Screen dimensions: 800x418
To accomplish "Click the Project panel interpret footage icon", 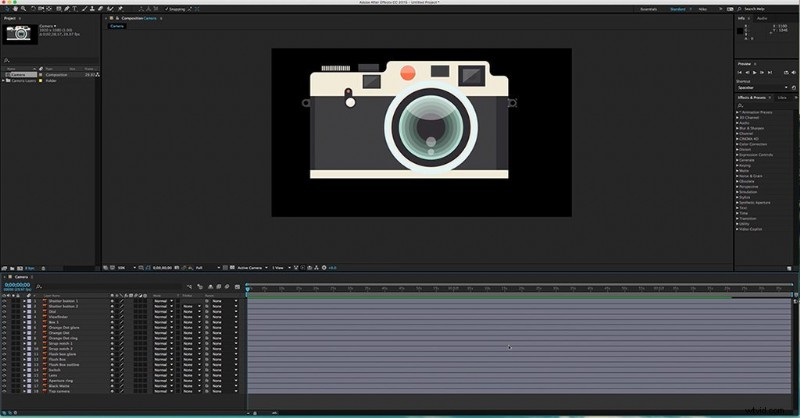I will pyautogui.click(x=4, y=268).
